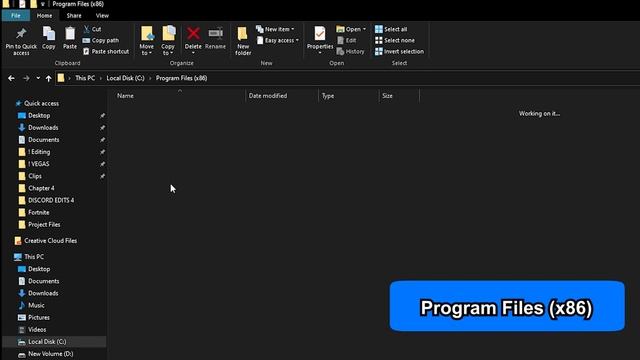Click the Rename ribbon icon
This screenshot has height=360, width=640.
(215, 34)
